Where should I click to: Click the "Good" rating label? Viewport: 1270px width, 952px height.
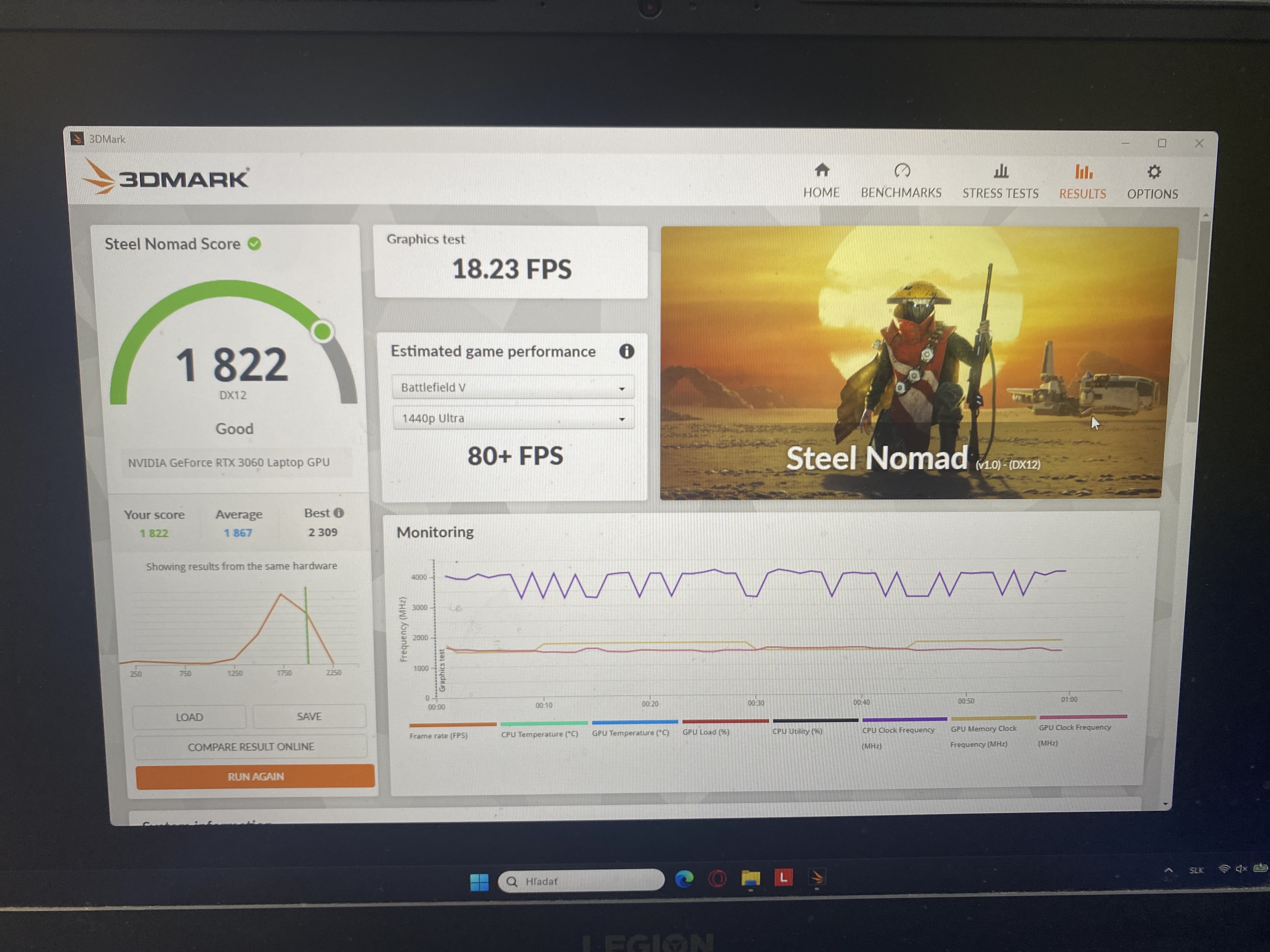point(234,429)
